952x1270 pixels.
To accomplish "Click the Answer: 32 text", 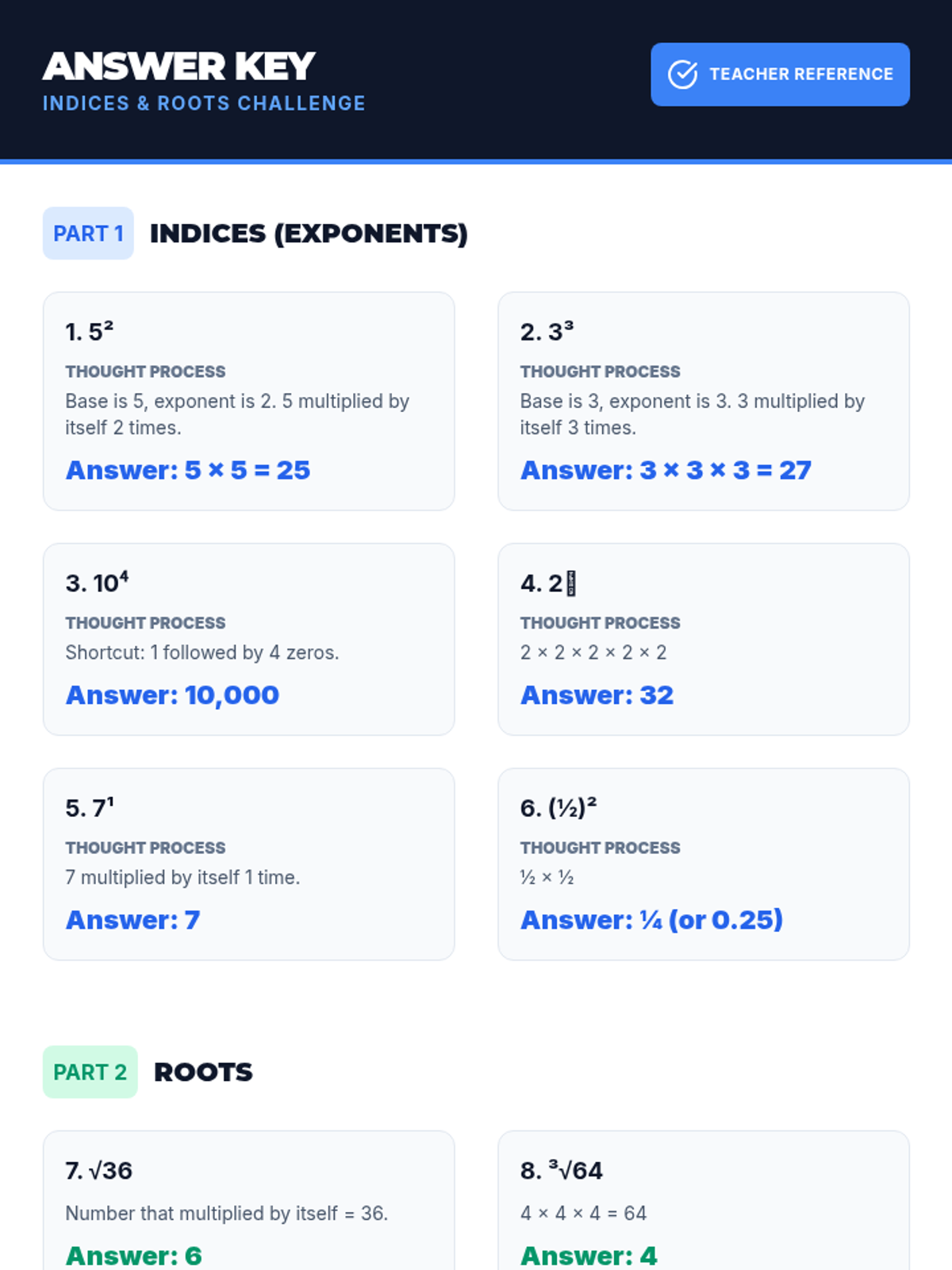I will (597, 695).
